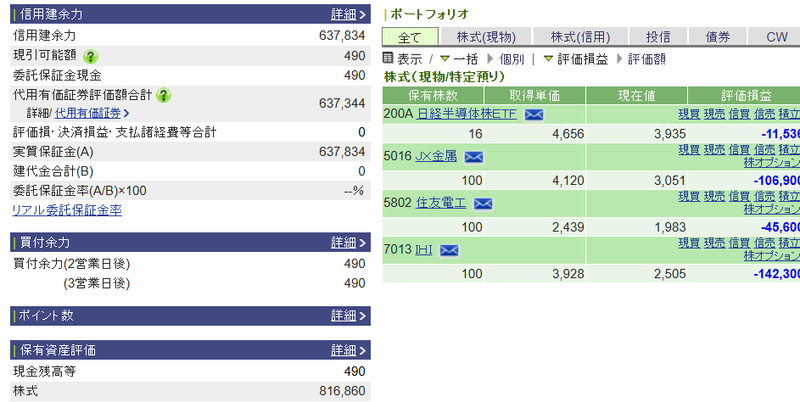Click JX金属 current price 3,051
The image size is (800, 402).
point(670,181)
